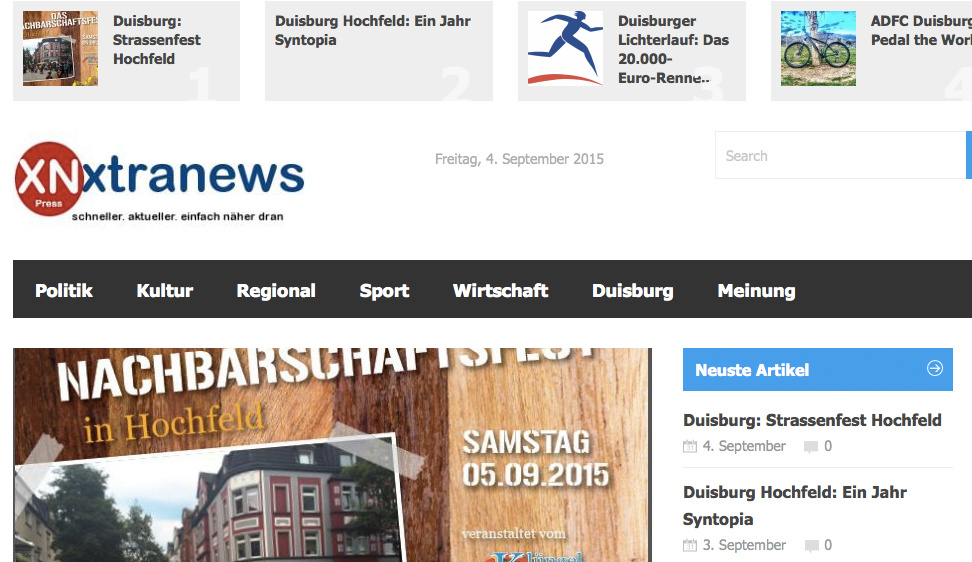Open the Kultur menu

(165, 290)
